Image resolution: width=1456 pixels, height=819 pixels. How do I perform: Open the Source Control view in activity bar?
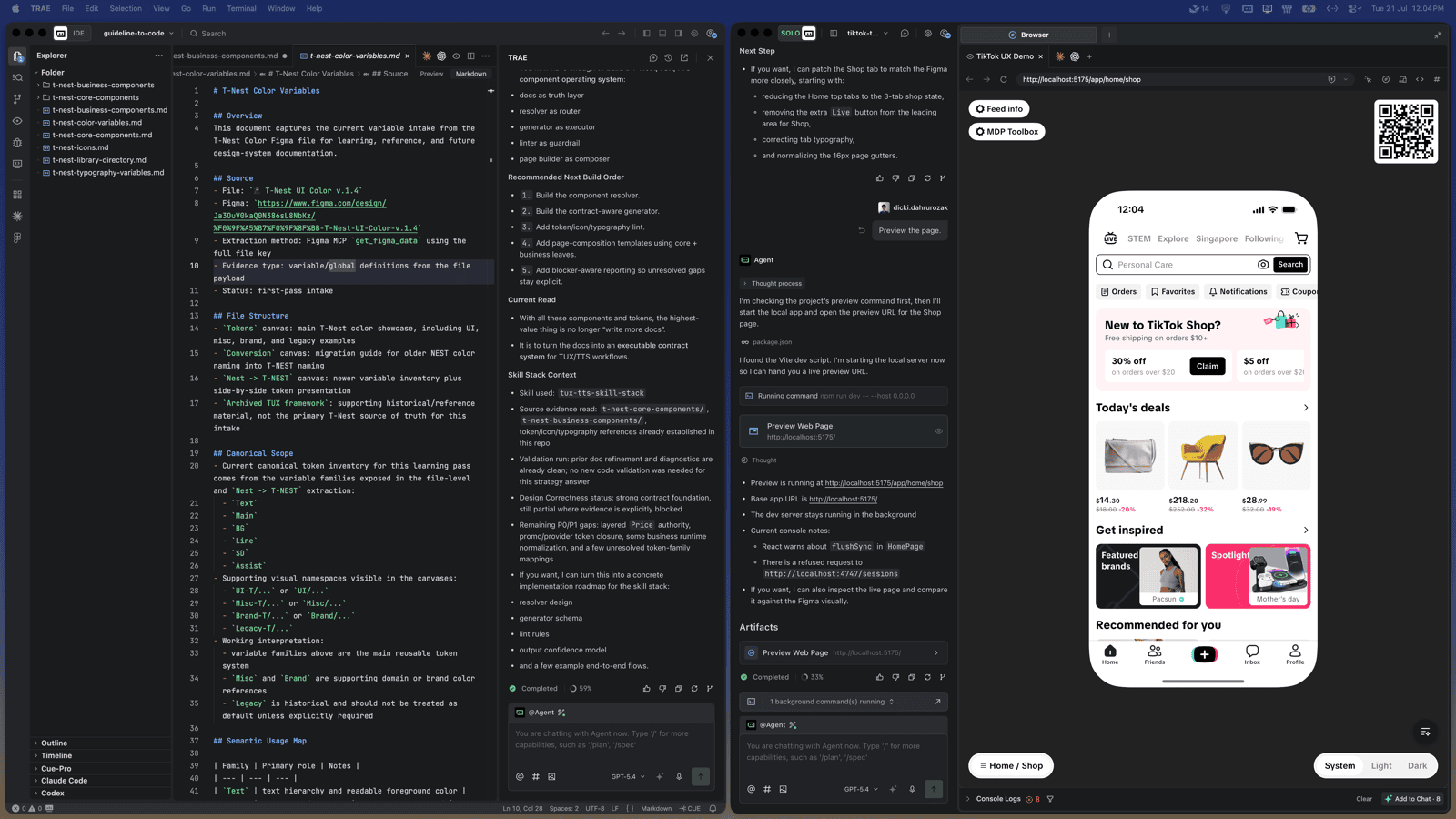(x=17, y=99)
